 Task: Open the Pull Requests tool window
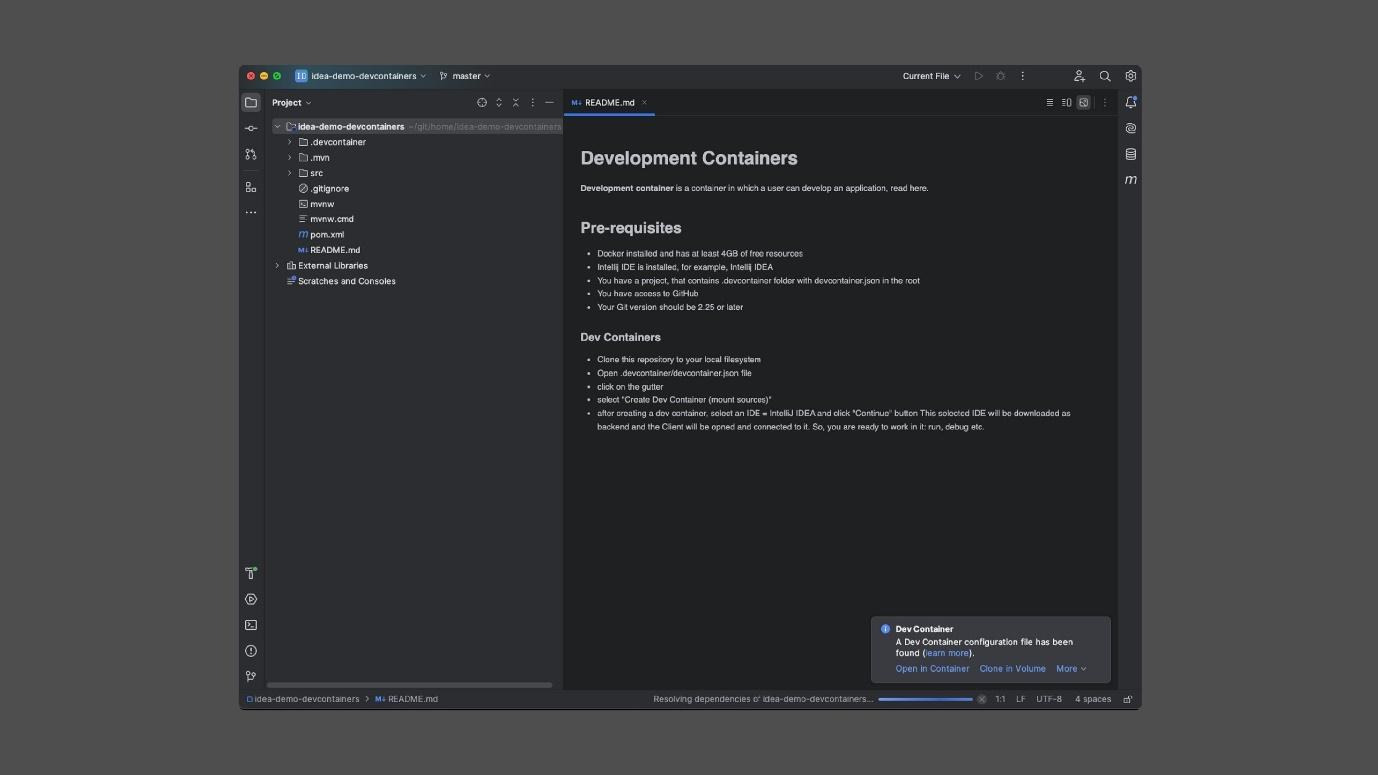pyautogui.click(x=251, y=154)
